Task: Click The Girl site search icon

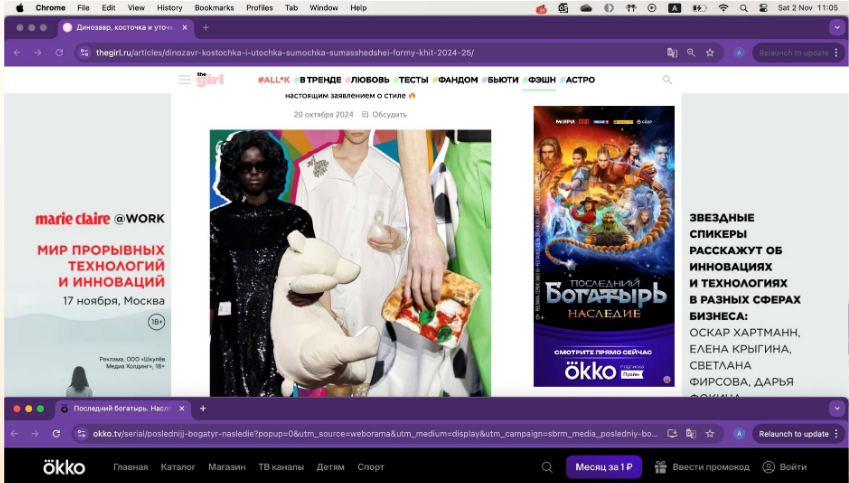Action: (667, 80)
